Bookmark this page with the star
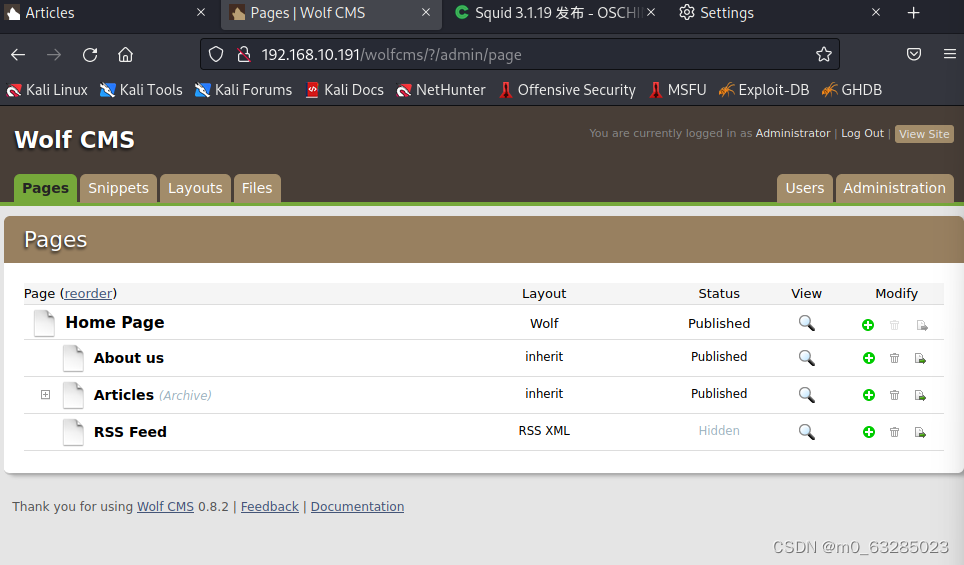This screenshot has height=565, width=964. pos(824,55)
